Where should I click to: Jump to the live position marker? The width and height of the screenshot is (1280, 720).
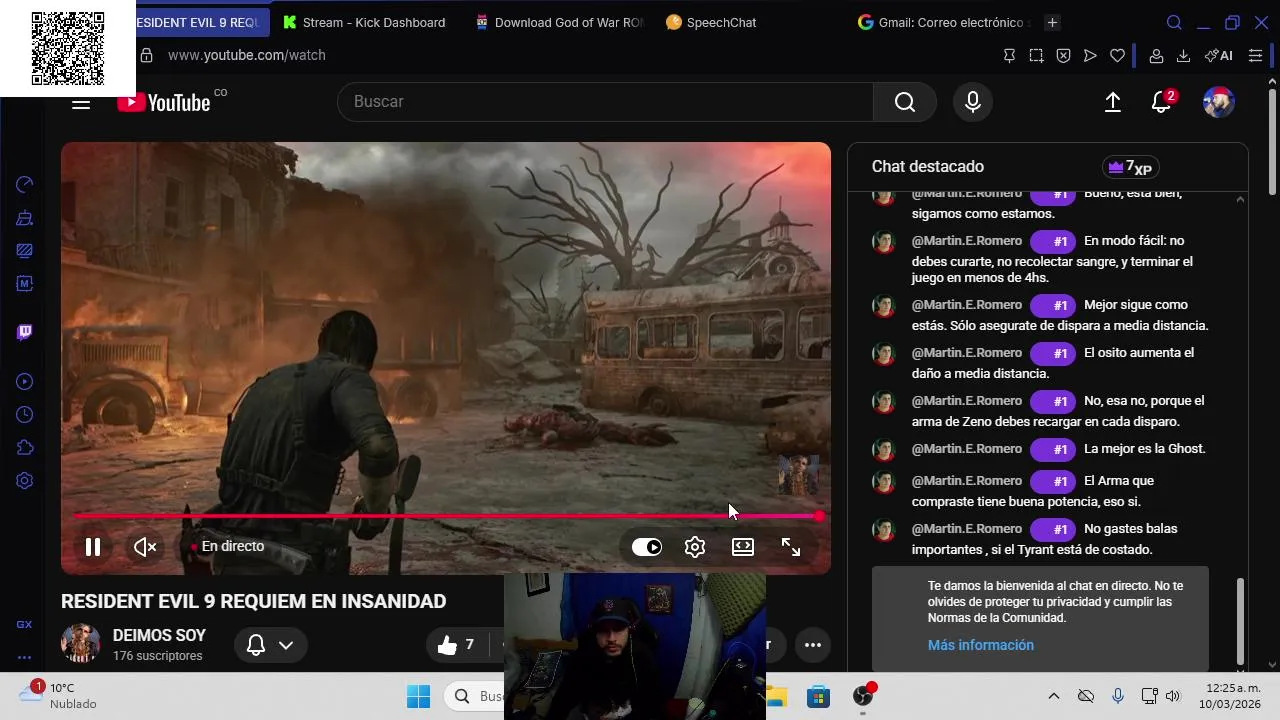point(819,516)
